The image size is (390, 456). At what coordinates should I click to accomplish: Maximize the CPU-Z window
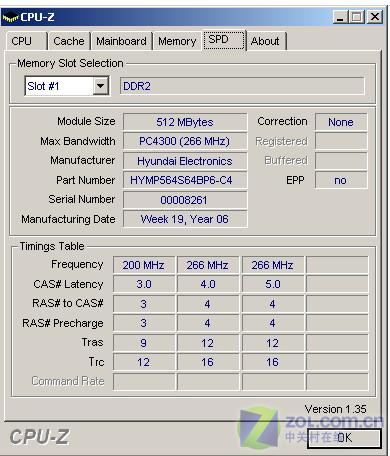pos(357,17)
